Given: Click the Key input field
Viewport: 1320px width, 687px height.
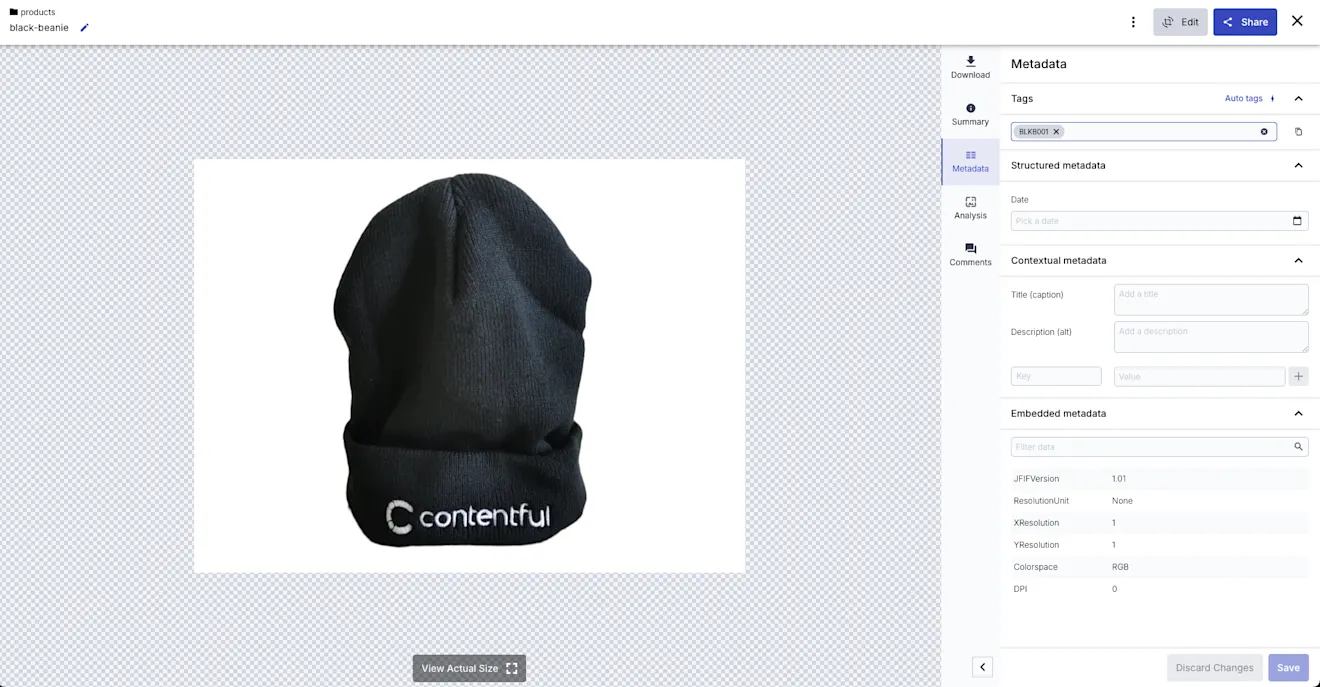Looking at the screenshot, I should (1056, 377).
